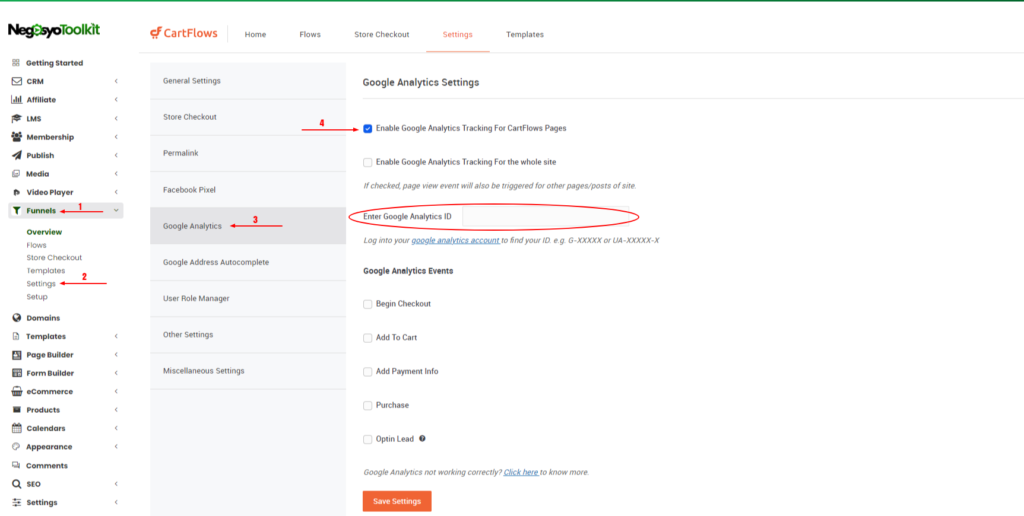This screenshot has height=516, width=1024.
Task: Check the Purchase event checkbox
Action: 368,406
